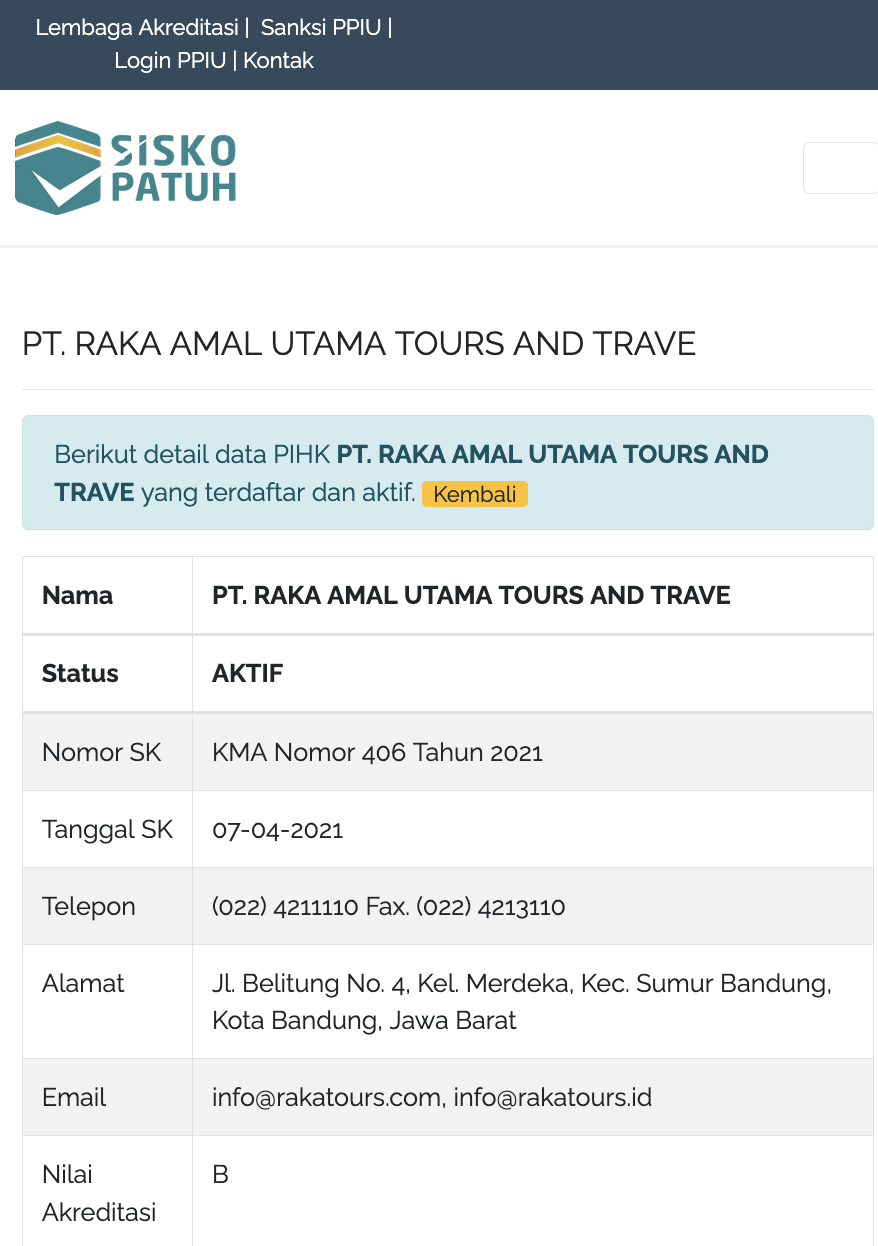This screenshot has width=878, height=1246.
Task: Select the Jl. Belitung address text
Action: click(x=521, y=984)
